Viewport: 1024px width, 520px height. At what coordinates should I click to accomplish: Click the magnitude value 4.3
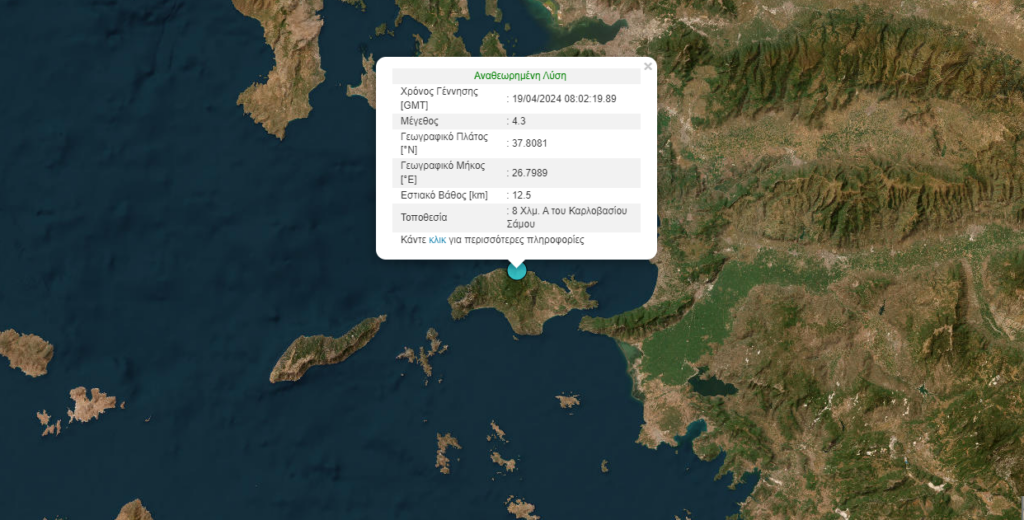tap(519, 121)
